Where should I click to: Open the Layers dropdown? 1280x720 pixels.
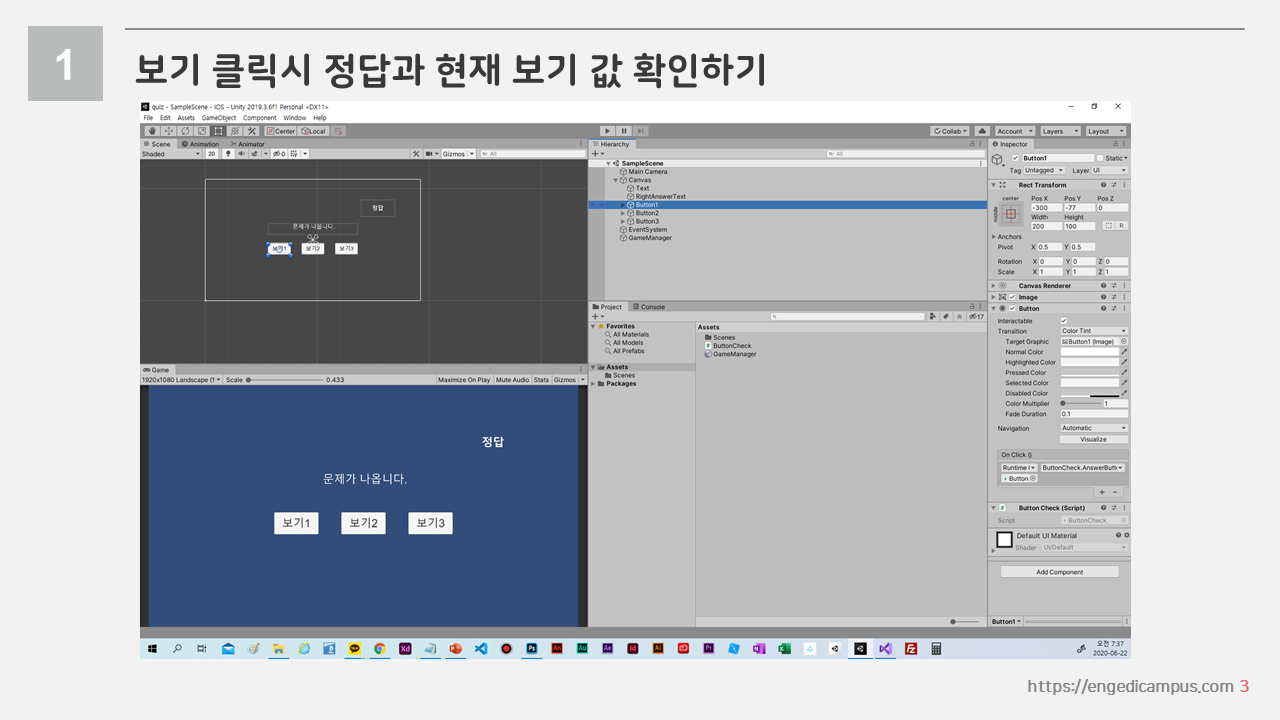[x=1060, y=131]
